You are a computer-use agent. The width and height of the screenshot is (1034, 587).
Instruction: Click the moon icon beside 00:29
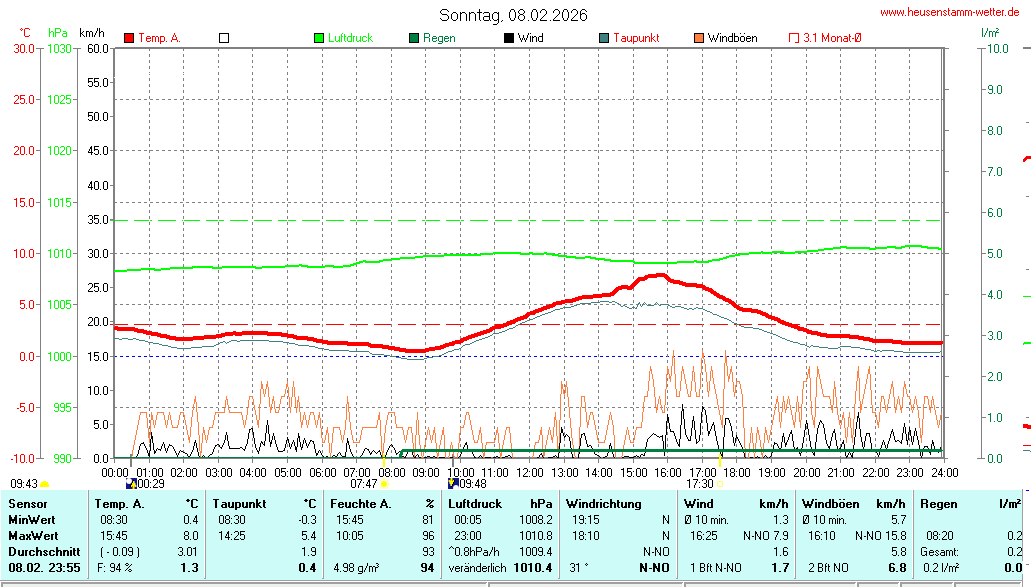tap(131, 484)
